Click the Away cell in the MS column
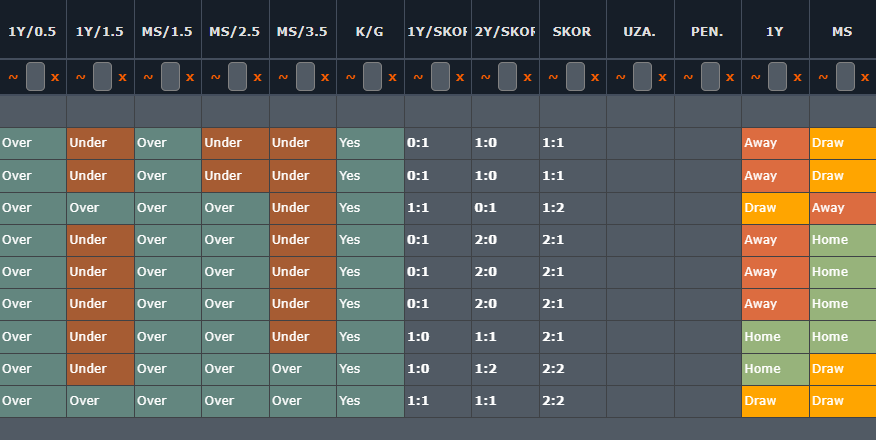 pyautogui.click(x=842, y=208)
